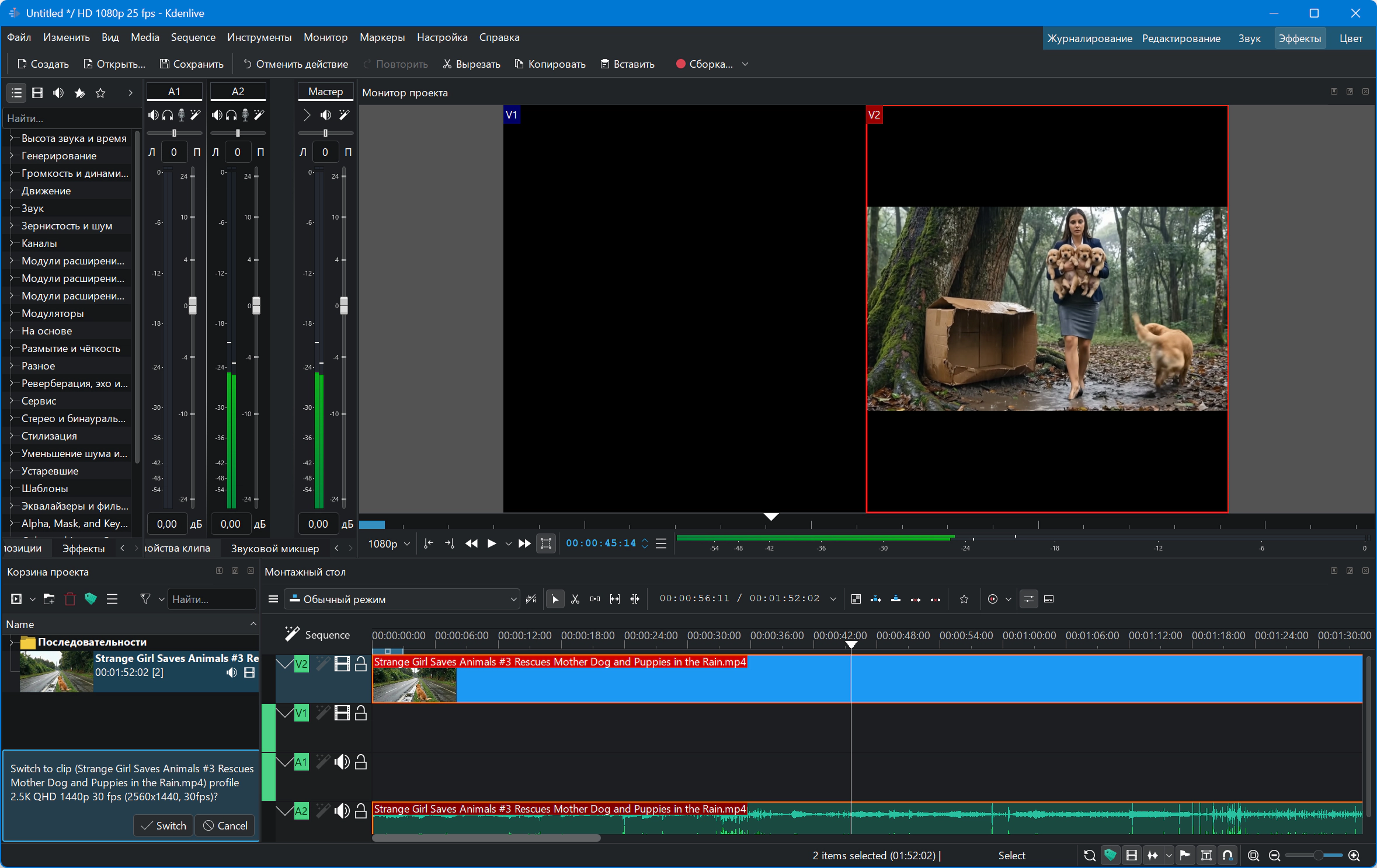Screen dimensions: 1377x868
Task: Toggle solo (headphones) on mixer channel A1
Action: (x=168, y=115)
